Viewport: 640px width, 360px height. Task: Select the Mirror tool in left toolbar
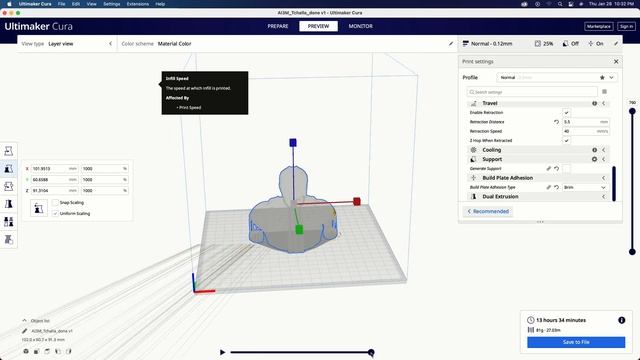pyautogui.click(x=9, y=204)
